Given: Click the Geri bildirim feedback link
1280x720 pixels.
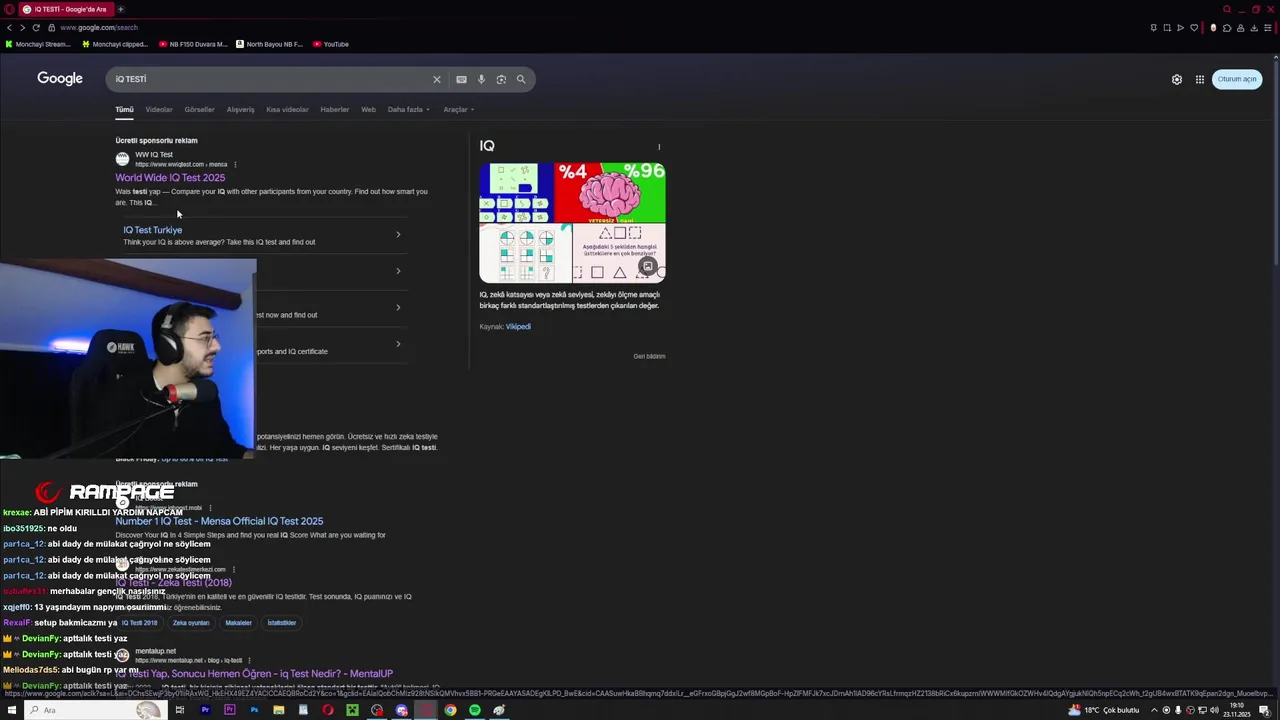Looking at the screenshot, I should 649,356.
